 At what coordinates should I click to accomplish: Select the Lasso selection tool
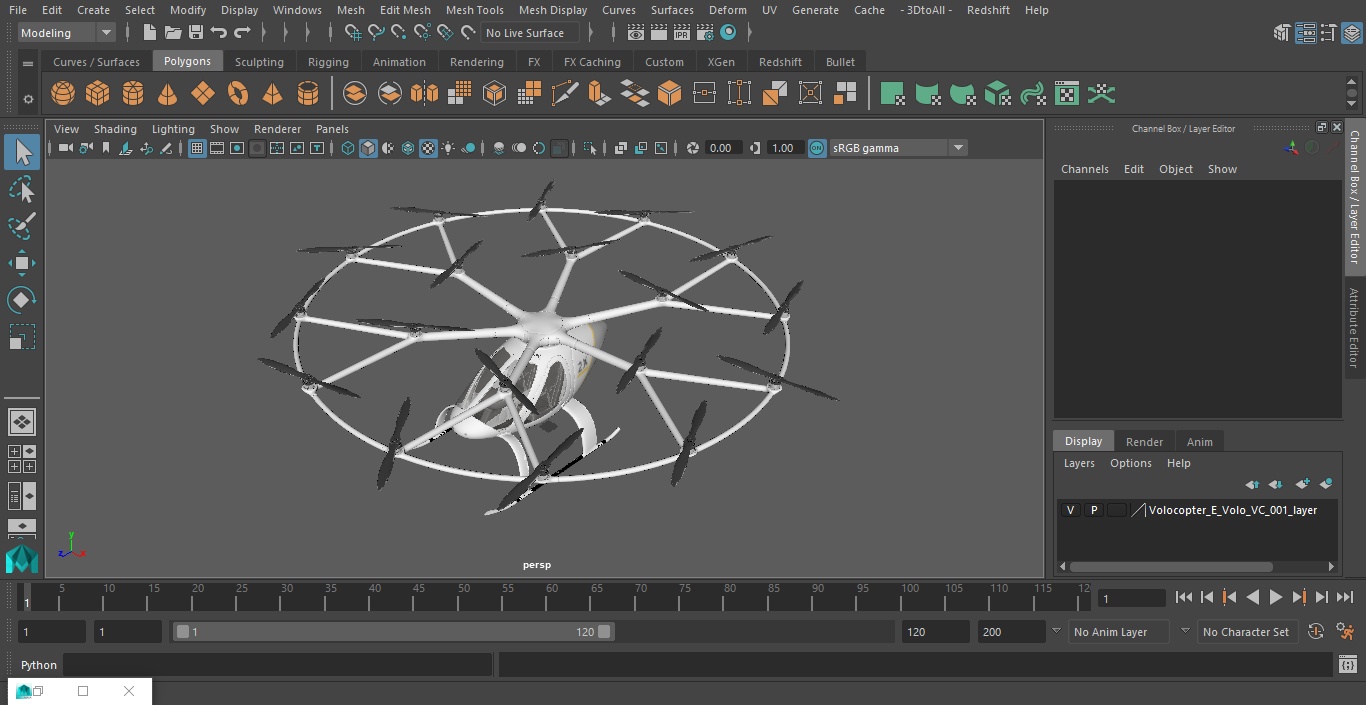click(22, 189)
